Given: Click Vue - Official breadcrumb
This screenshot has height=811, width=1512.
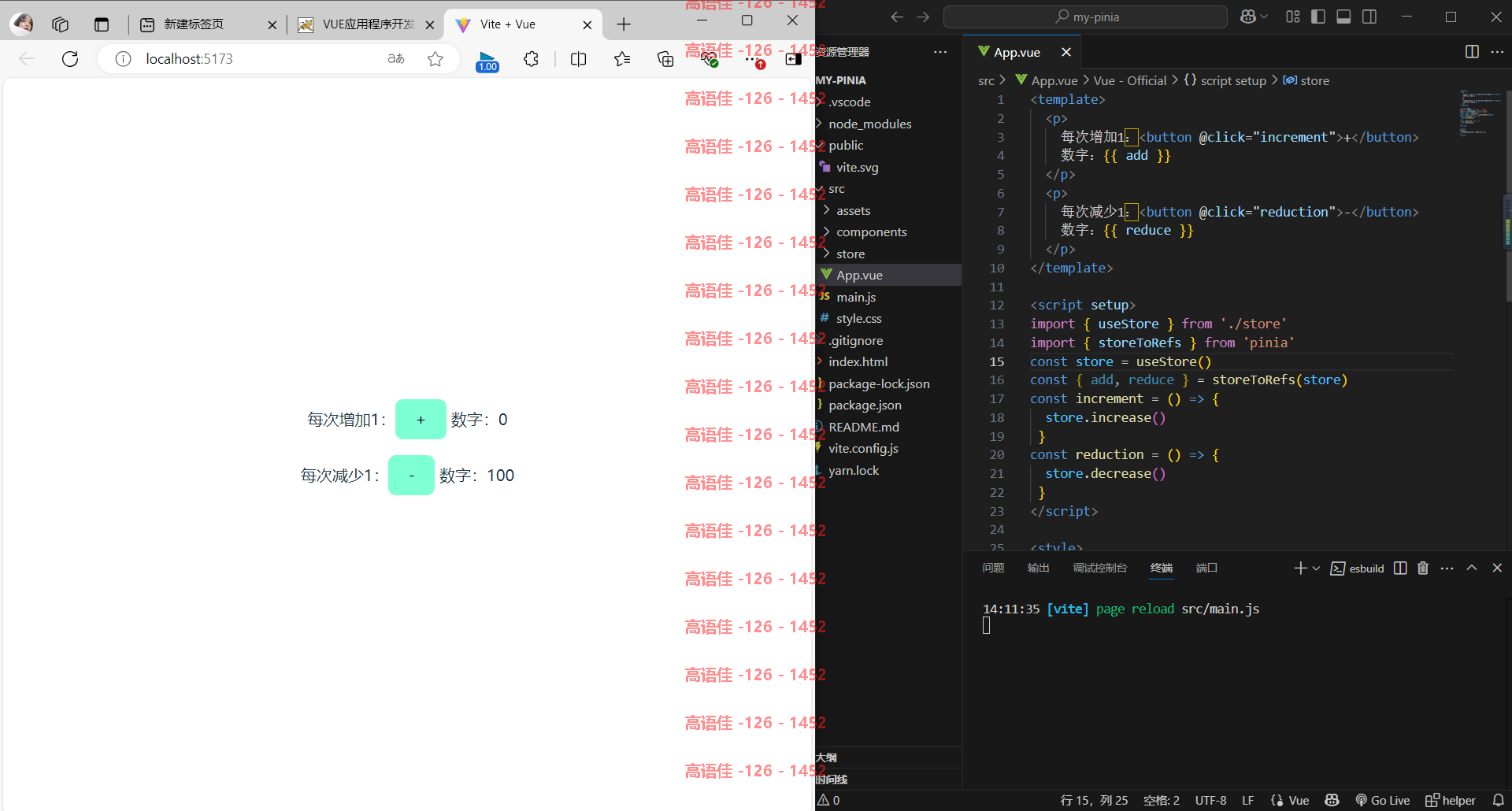Looking at the screenshot, I should click(1130, 80).
